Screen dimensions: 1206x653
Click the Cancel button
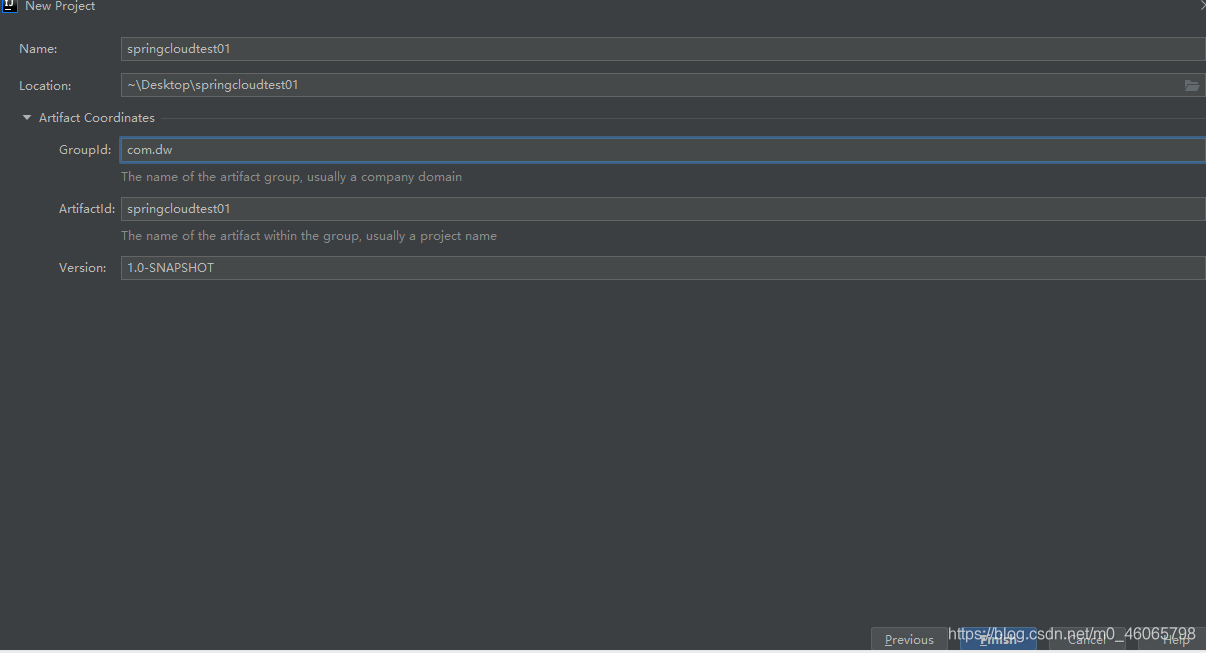1087,639
